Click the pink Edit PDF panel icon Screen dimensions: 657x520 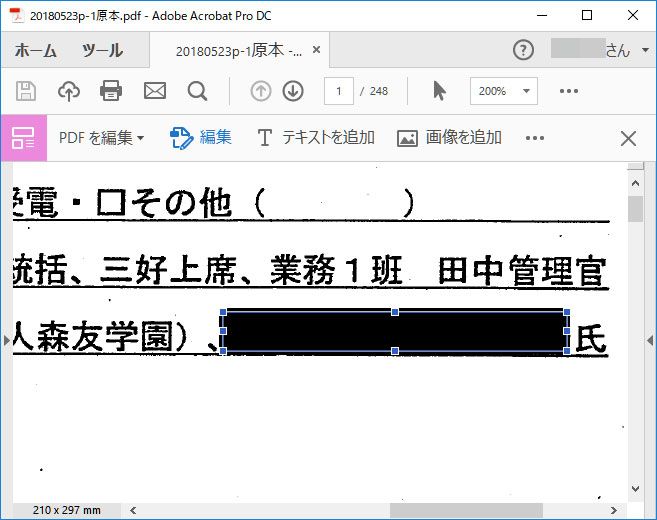pyautogui.click(x=23, y=138)
